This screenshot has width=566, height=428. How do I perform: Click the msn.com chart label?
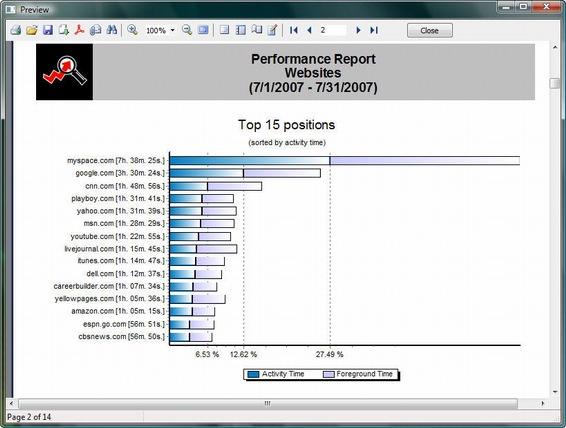124,223
